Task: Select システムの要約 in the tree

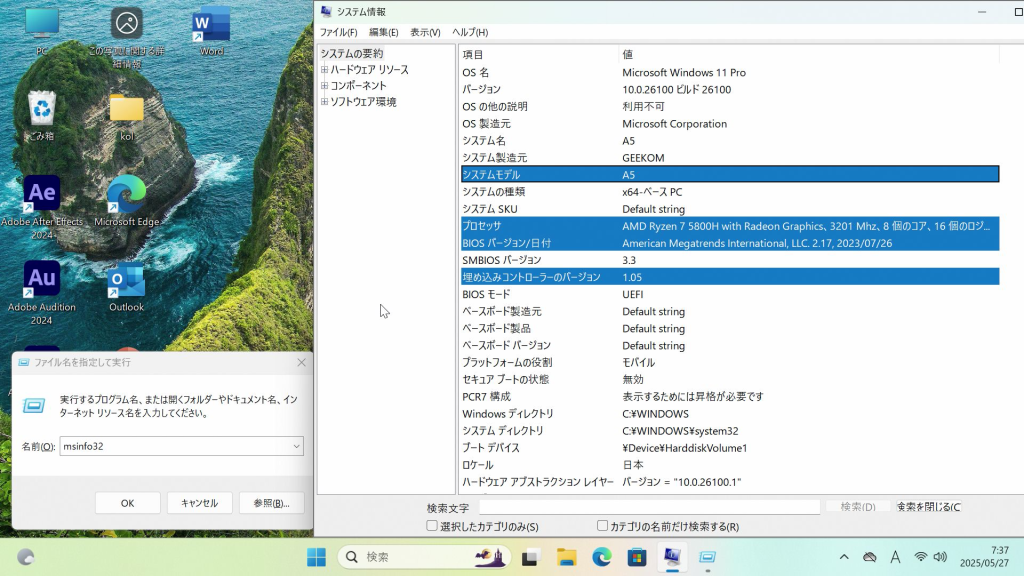Action: tap(351, 54)
